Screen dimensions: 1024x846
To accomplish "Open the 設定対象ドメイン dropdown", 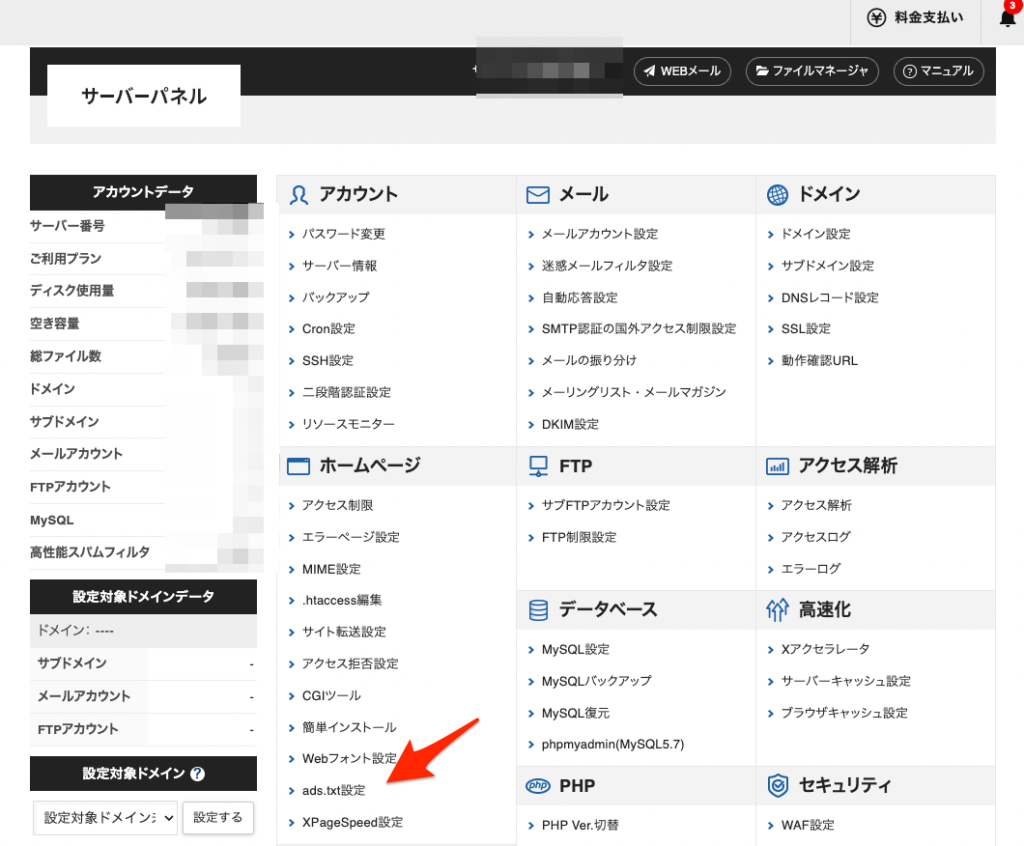I will tap(105, 817).
